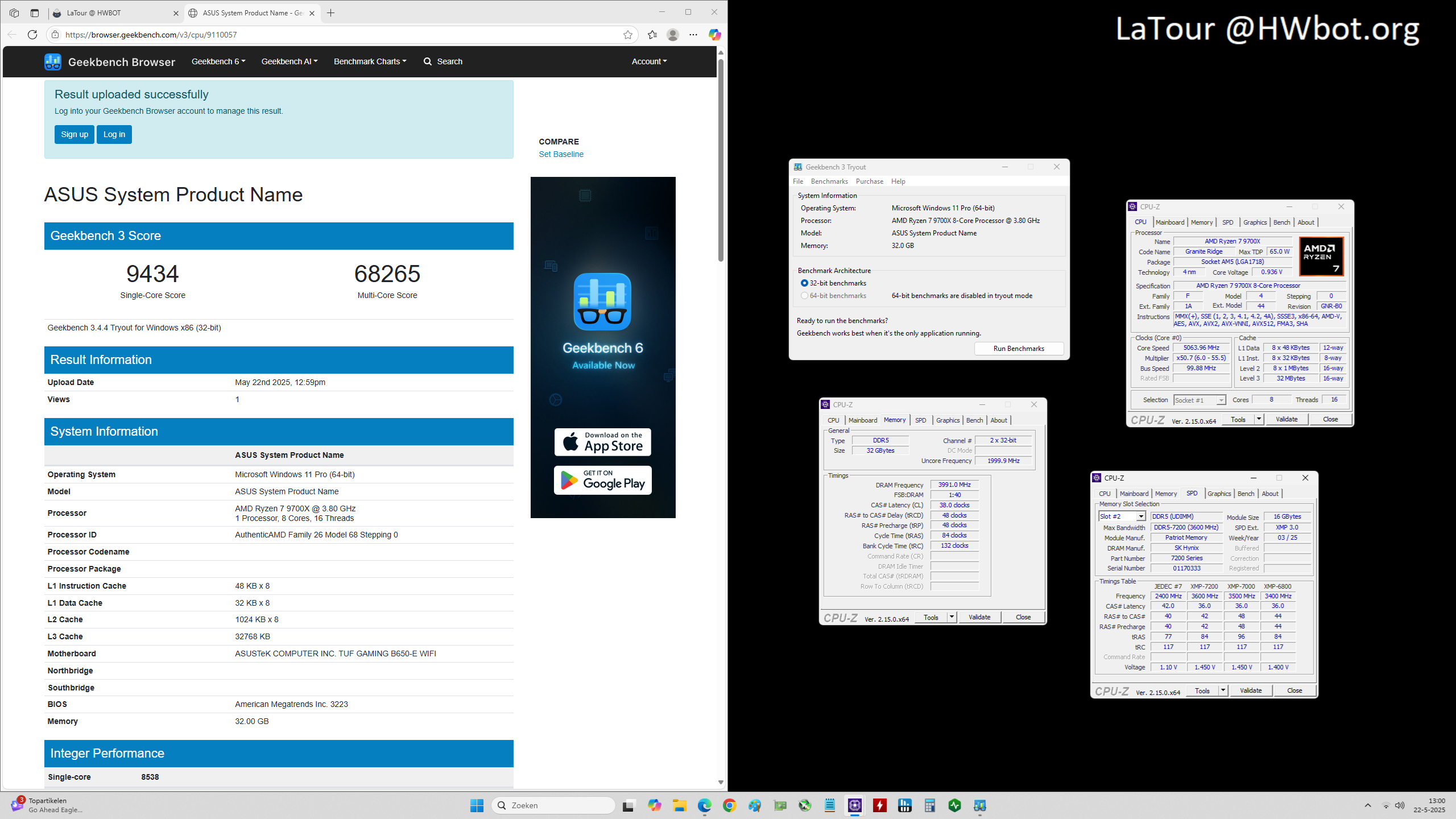
Task: Refresh the browser page
Action: pos(32,35)
